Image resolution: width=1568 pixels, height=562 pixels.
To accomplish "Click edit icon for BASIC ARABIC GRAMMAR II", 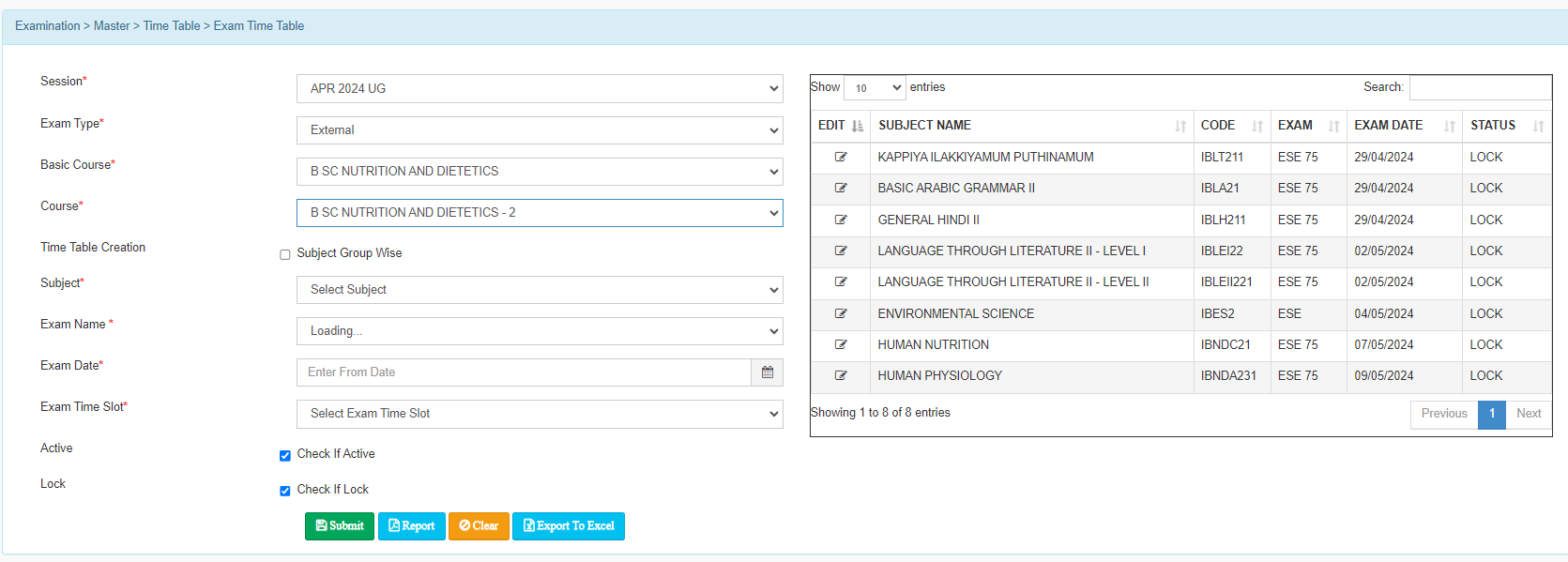I will click(841, 189).
